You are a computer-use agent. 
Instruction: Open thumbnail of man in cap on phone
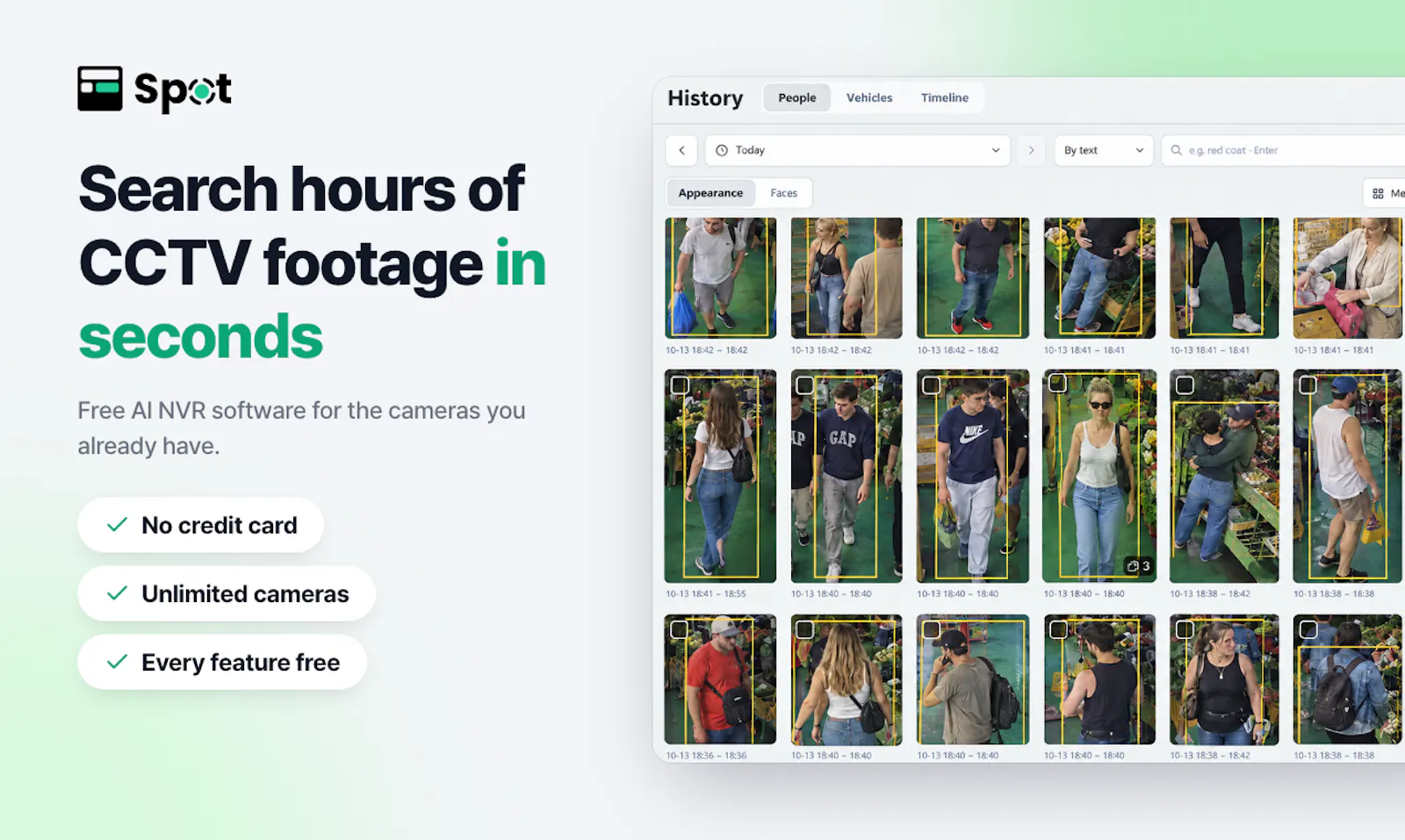tap(972, 679)
